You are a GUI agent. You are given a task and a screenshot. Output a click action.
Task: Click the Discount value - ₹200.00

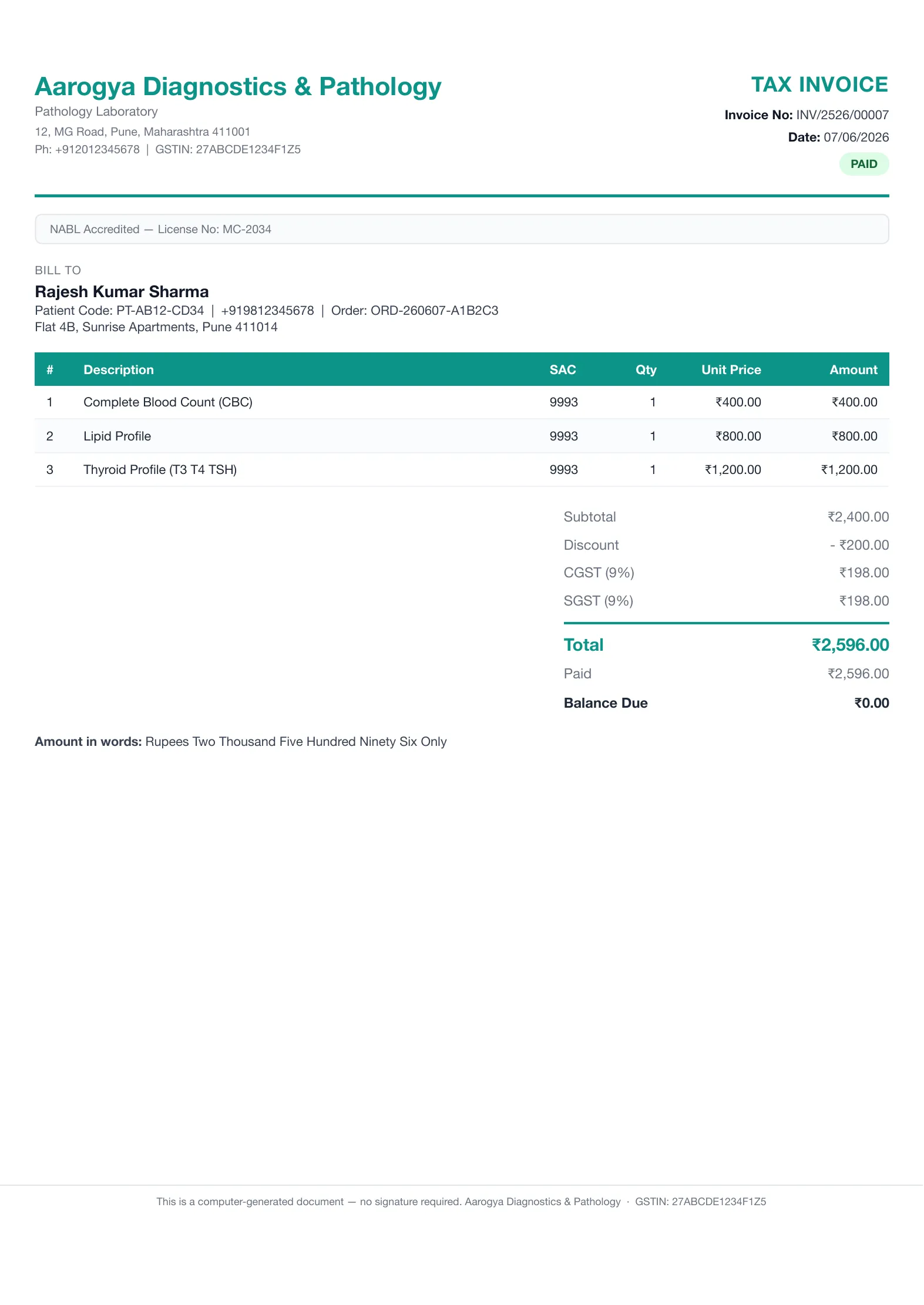(859, 545)
